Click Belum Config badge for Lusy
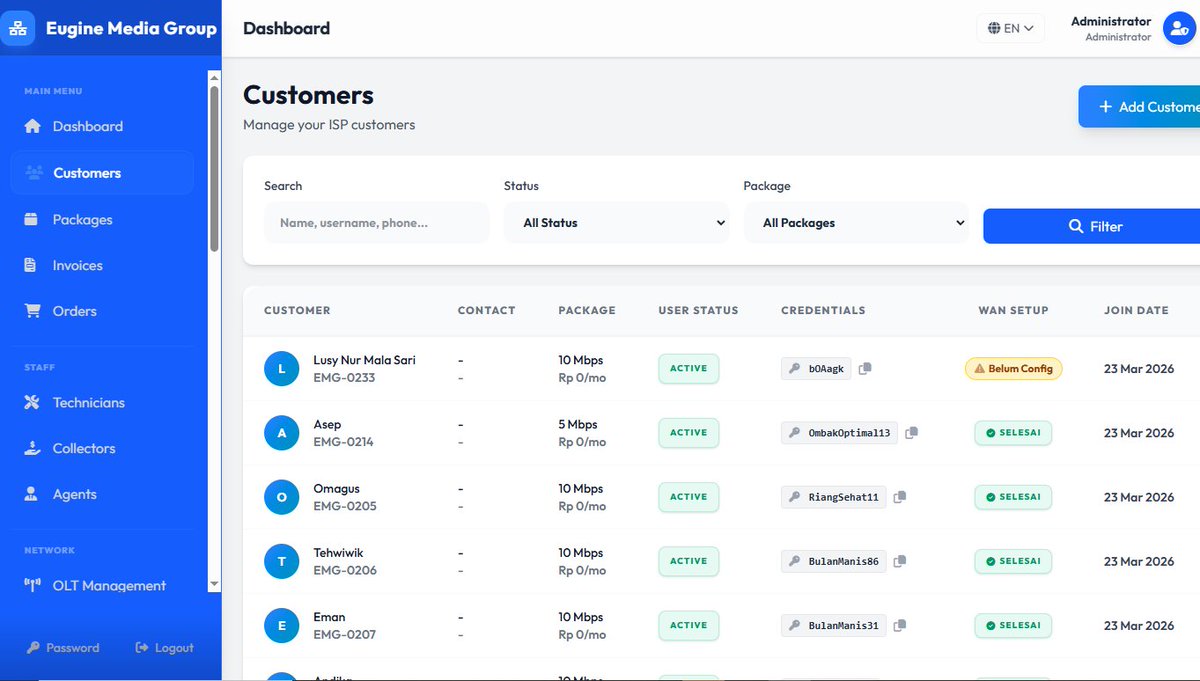This screenshot has height=681, width=1200. [x=1013, y=369]
